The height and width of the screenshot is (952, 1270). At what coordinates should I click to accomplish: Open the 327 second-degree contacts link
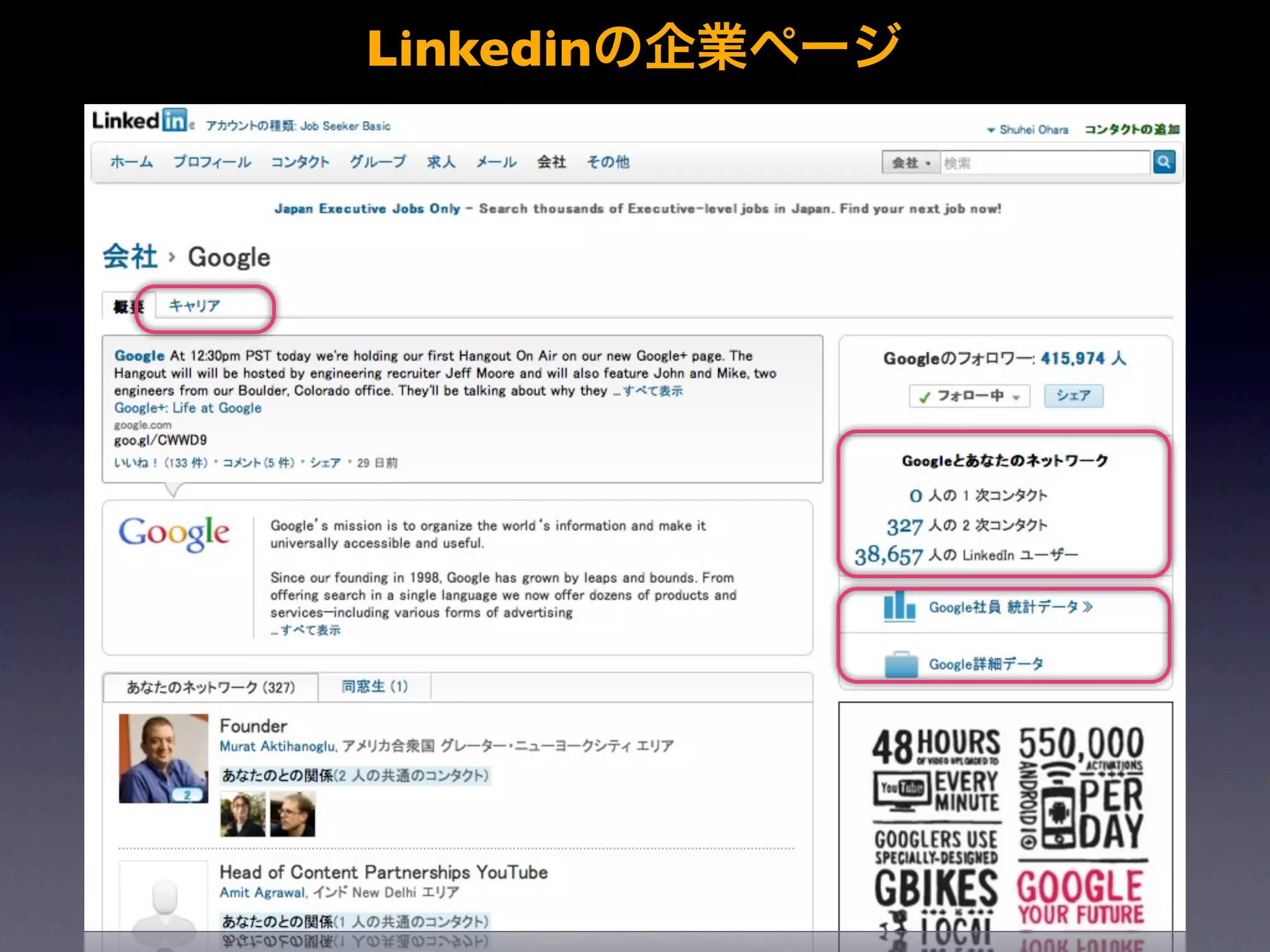pyautogui.click(x=905, y=526)
